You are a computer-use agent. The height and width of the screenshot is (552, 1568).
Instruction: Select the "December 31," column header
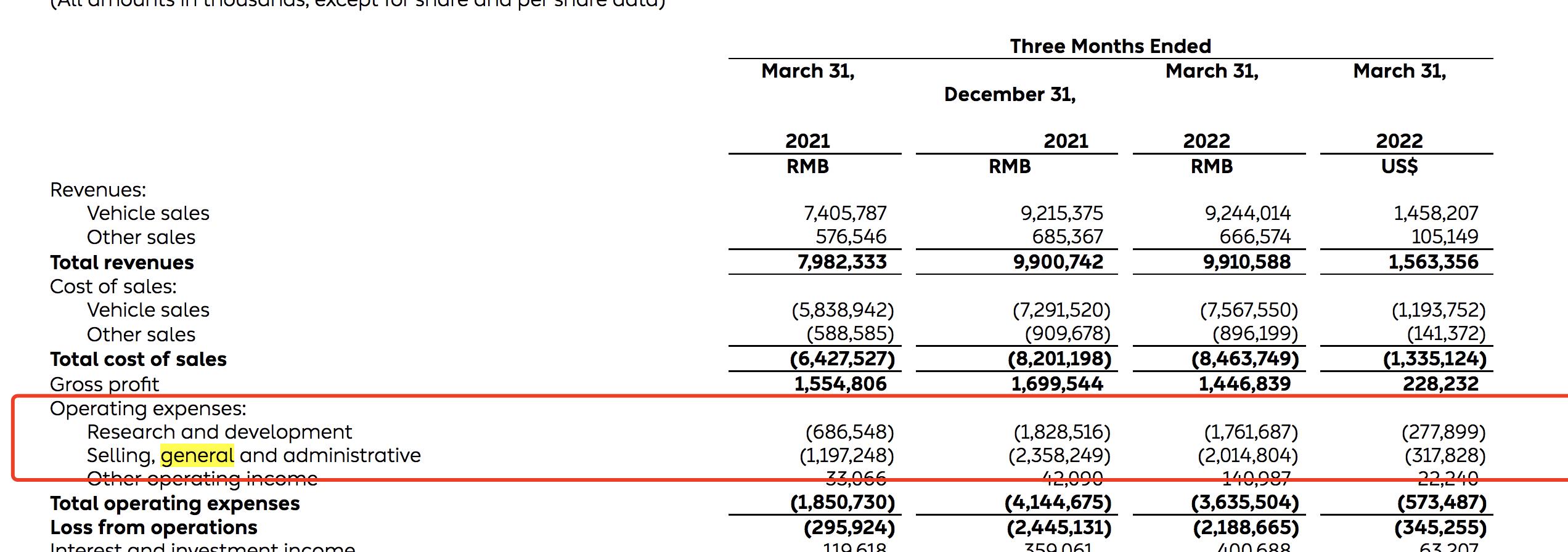pos(1010,94)
